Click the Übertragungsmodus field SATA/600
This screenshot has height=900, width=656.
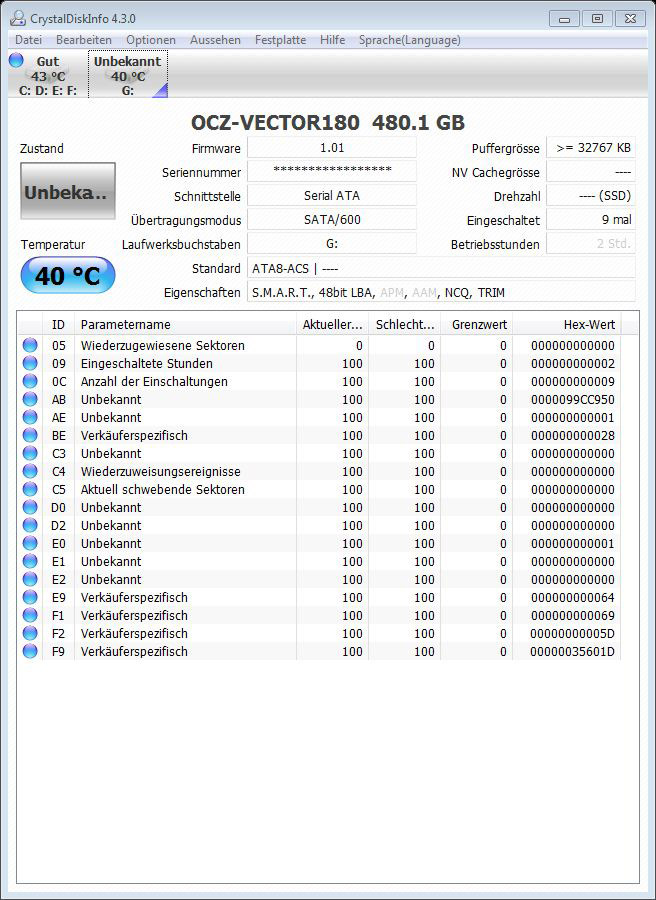(x=332, y=219)
